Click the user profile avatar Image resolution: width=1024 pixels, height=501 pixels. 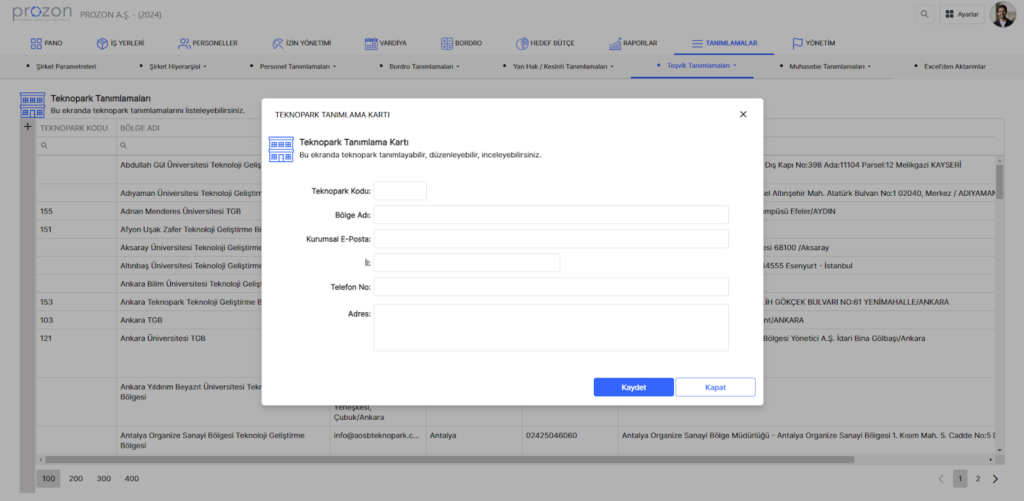pyautogui.click(x=1002, y=14)
